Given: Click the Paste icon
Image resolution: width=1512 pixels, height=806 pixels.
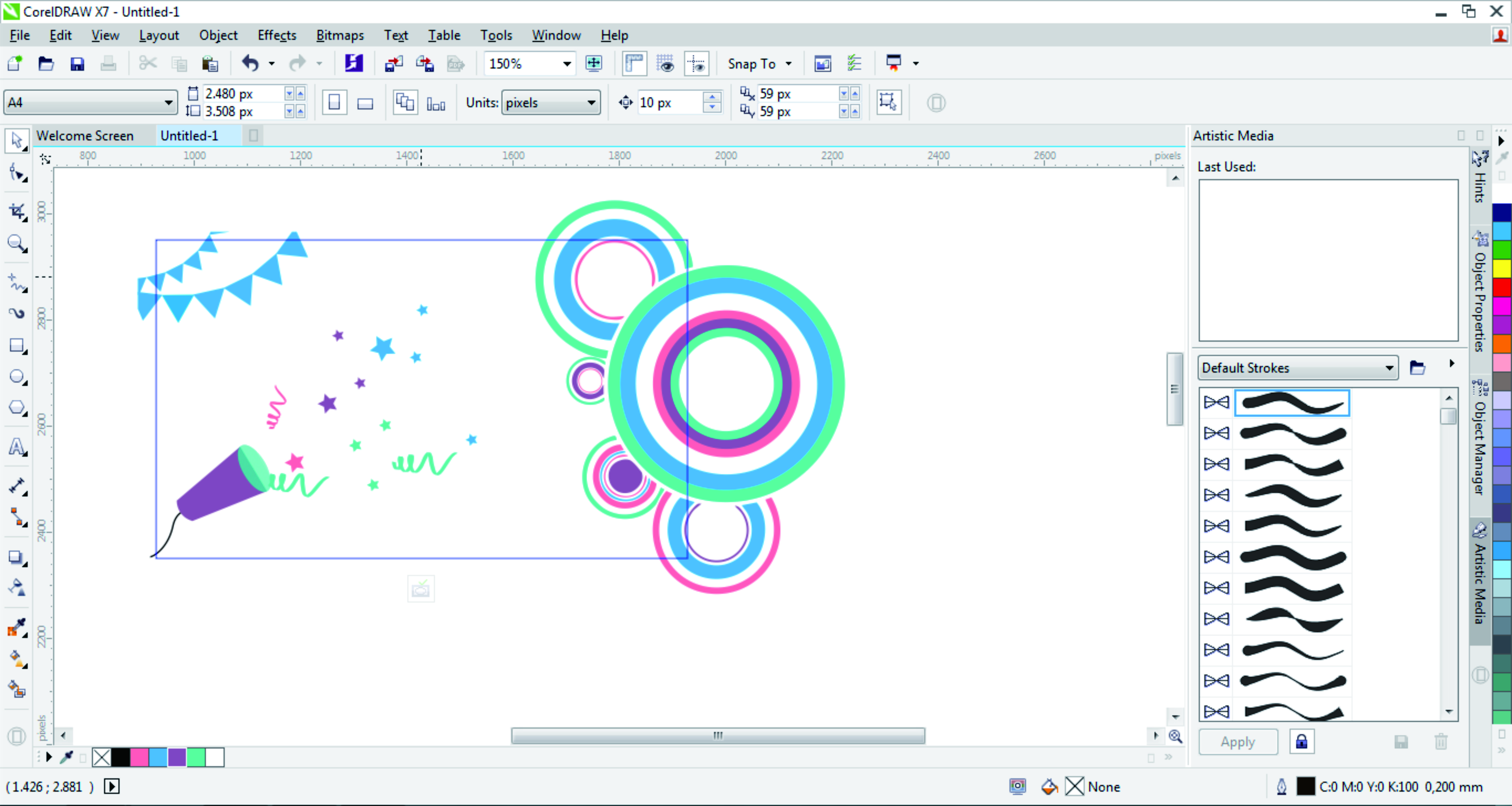Looking at the screenshot, I should click(x=210, y=63).
